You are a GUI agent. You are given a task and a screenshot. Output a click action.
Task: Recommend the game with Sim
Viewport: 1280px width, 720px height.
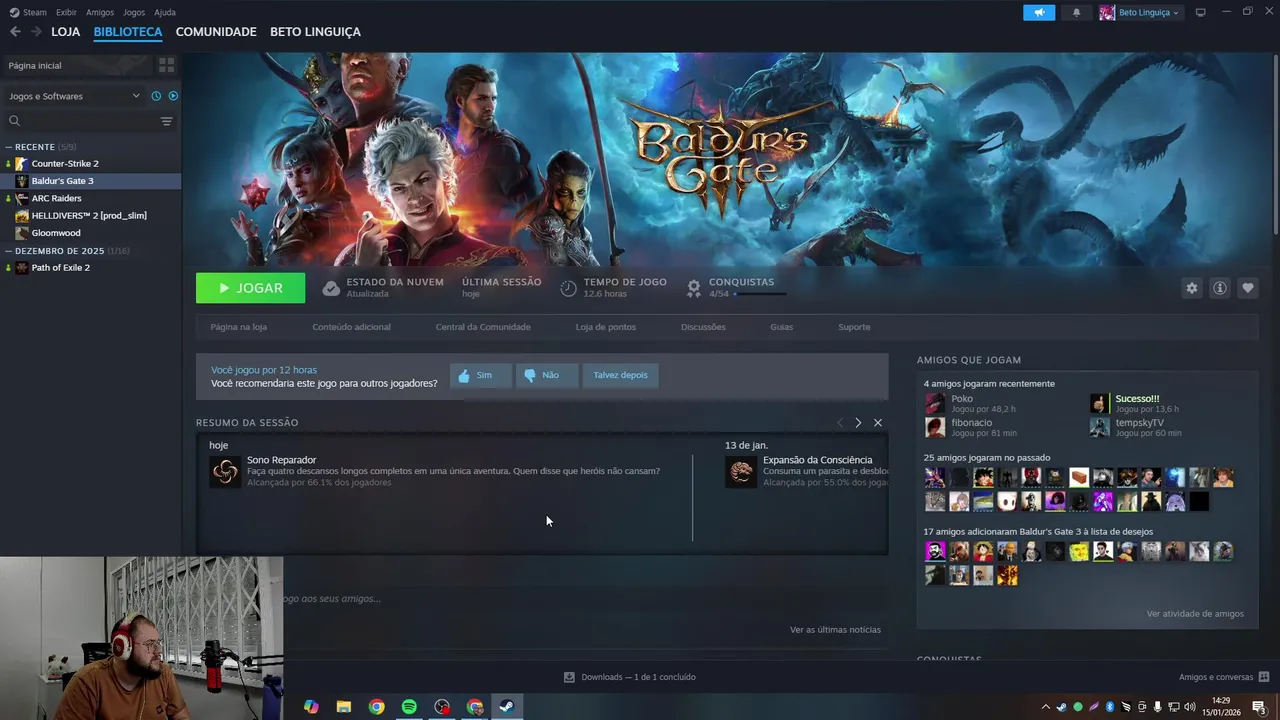coord(481,375)
